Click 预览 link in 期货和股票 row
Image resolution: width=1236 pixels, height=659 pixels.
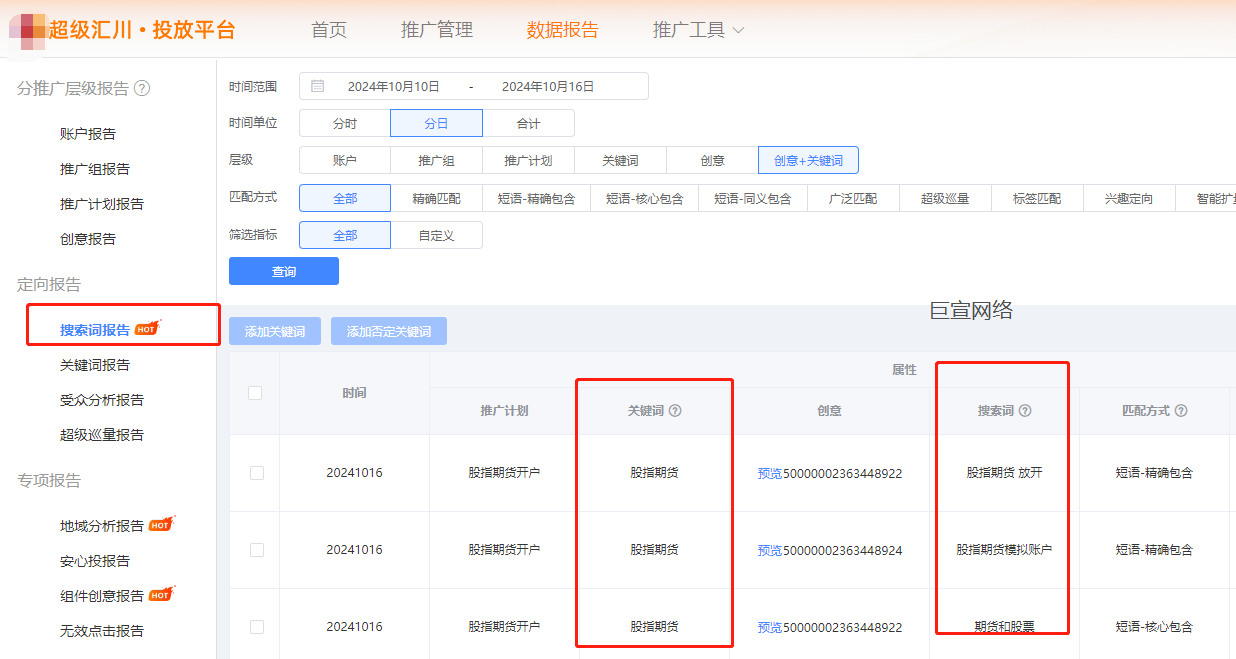click(770, 627)
